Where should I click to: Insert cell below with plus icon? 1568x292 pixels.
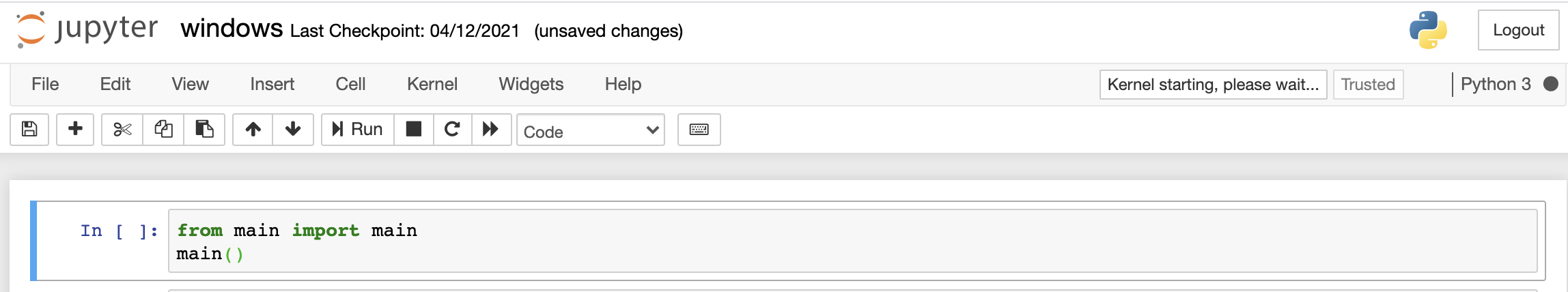[x=75, y=129]
